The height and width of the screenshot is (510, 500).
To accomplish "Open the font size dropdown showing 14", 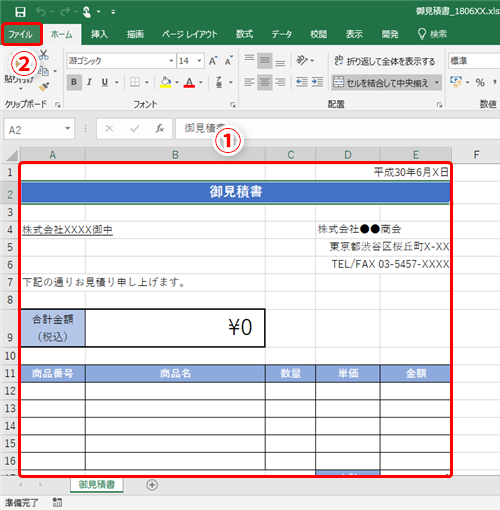I will pos(199,61).
